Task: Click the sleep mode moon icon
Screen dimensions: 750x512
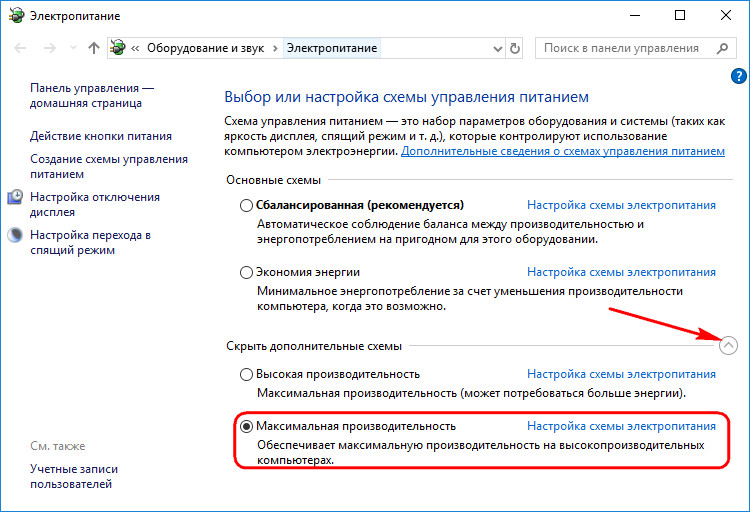Action: tap(15, 235)
